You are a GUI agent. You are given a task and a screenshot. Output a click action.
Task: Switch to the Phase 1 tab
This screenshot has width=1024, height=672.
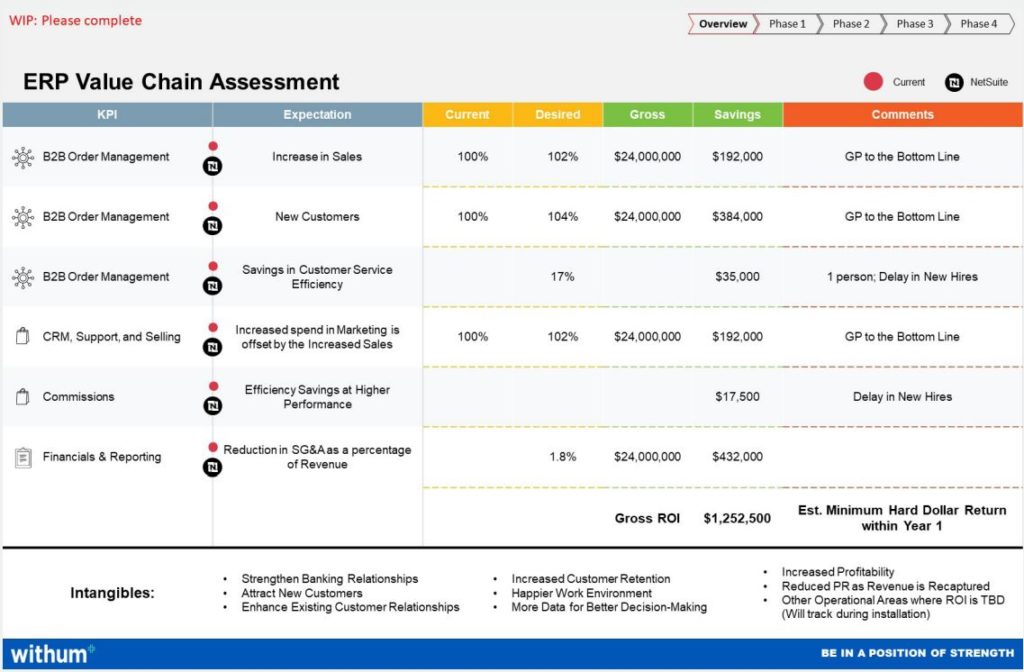pyautogui.click(x=787, y=24)
